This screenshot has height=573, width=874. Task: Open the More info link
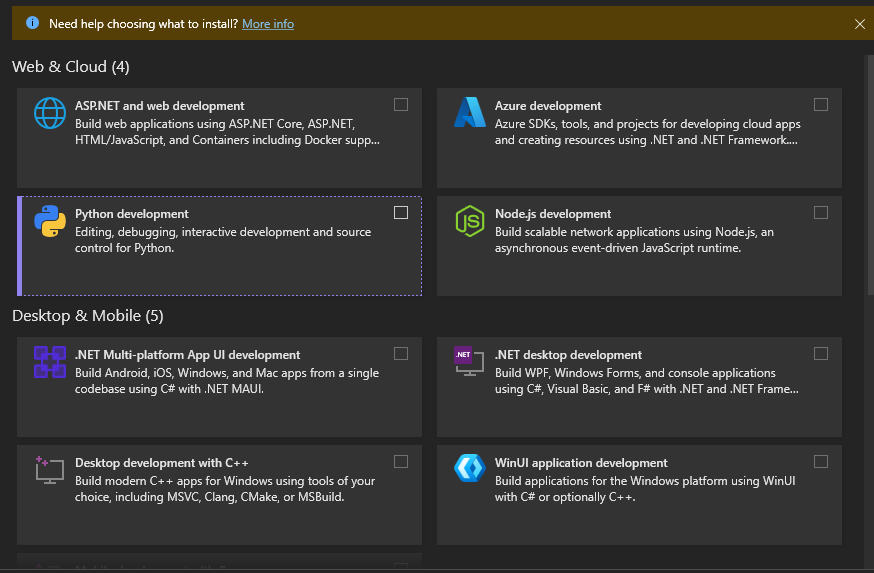tap(268, 23)
